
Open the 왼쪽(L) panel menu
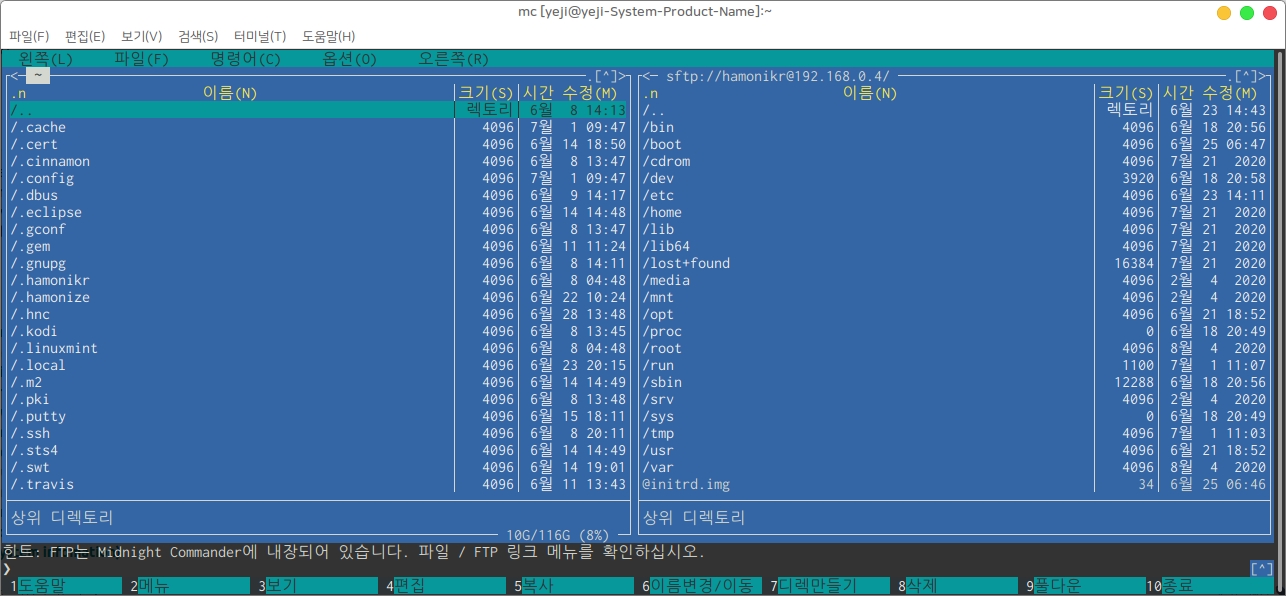[x=46, y=59]
